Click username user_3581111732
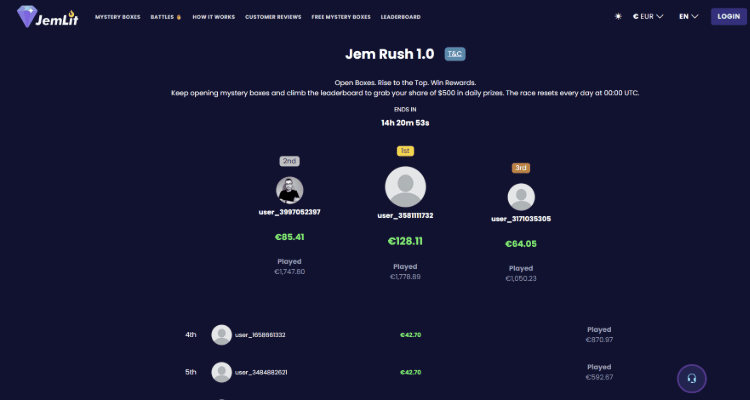The width and height of the screenshot is (750, 400). [x=406, y=216]
